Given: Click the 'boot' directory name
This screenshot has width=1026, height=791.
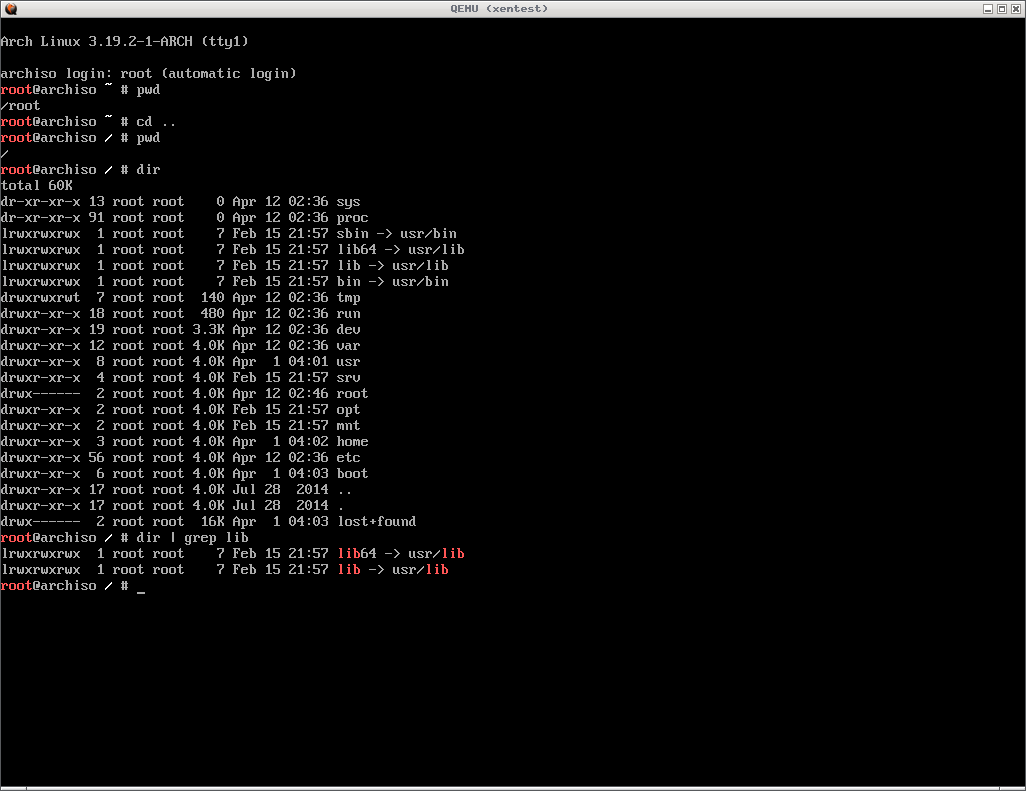Looking at the screenshot, I should click(352, 474).
